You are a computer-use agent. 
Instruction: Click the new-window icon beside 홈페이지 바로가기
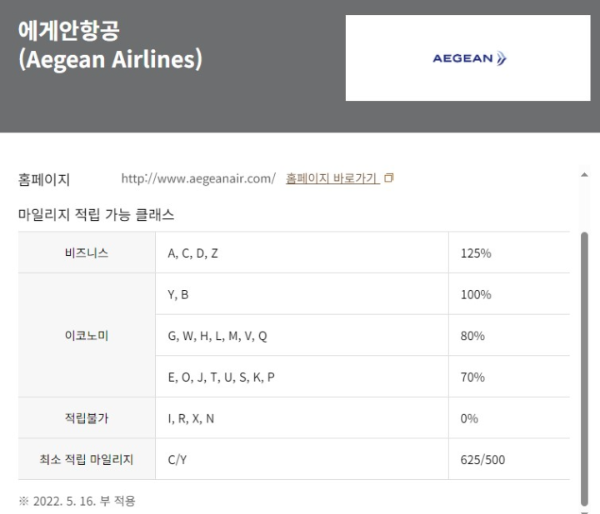[389, 178]
